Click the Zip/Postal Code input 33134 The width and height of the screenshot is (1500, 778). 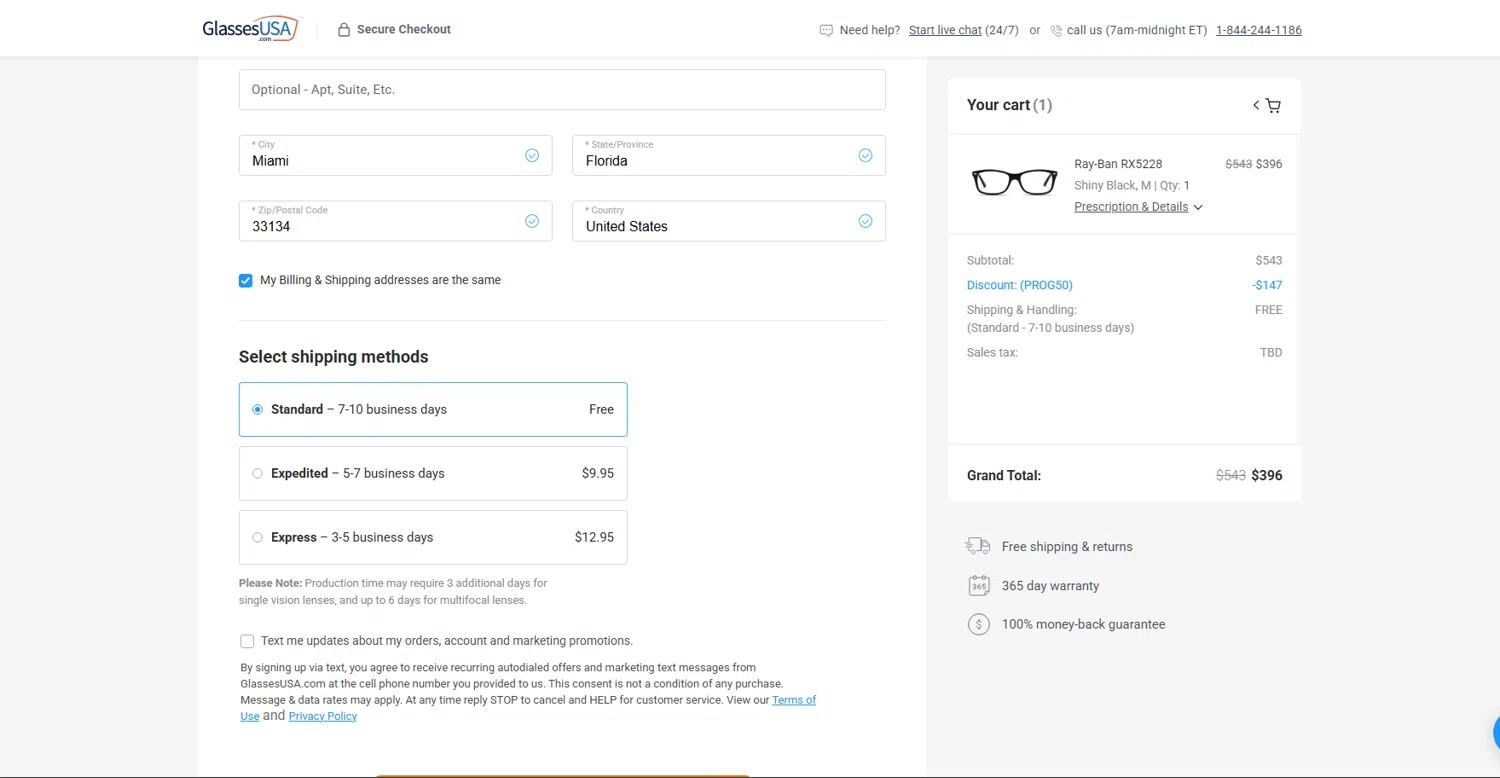(x=395, y=221)
